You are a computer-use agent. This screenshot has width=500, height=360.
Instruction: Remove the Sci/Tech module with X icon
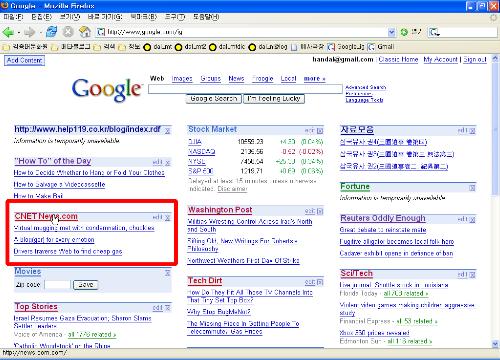(x=472, y=275)
